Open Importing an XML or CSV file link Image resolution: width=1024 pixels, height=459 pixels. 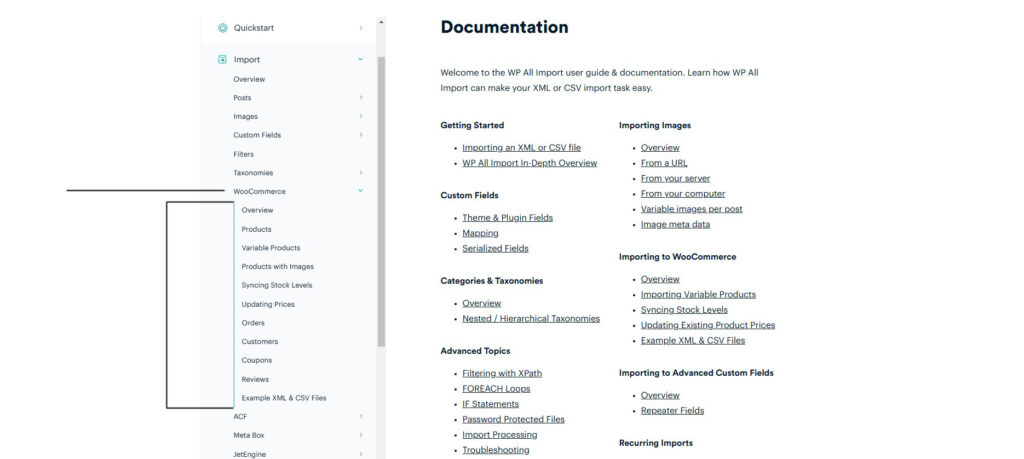tap(521, 148)
